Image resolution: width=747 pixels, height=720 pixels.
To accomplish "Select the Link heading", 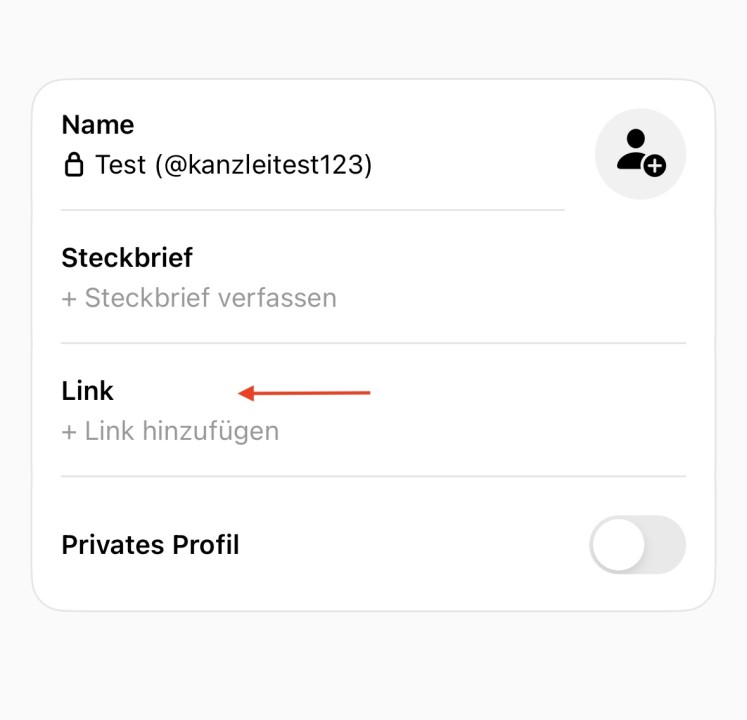I will click(88, 391).
